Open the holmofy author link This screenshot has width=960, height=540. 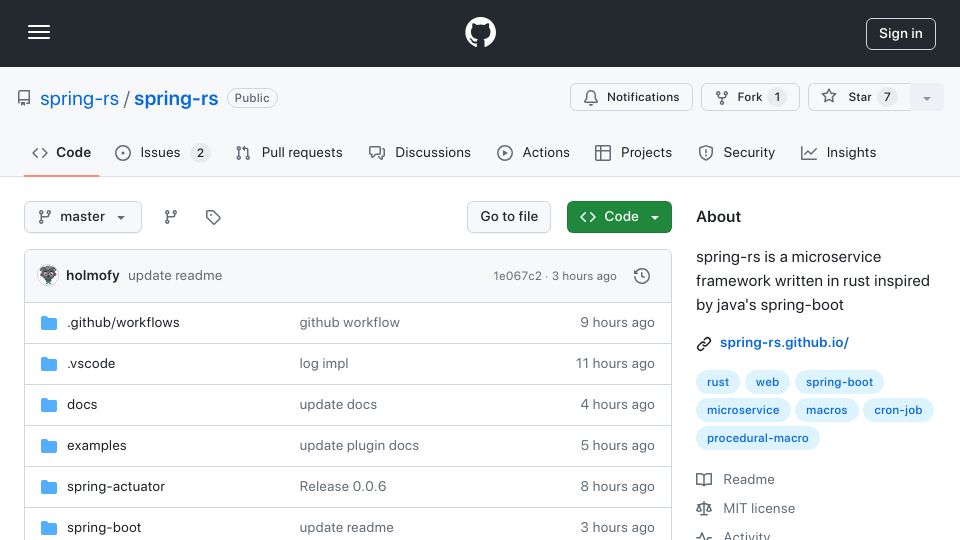coord(92,276)
